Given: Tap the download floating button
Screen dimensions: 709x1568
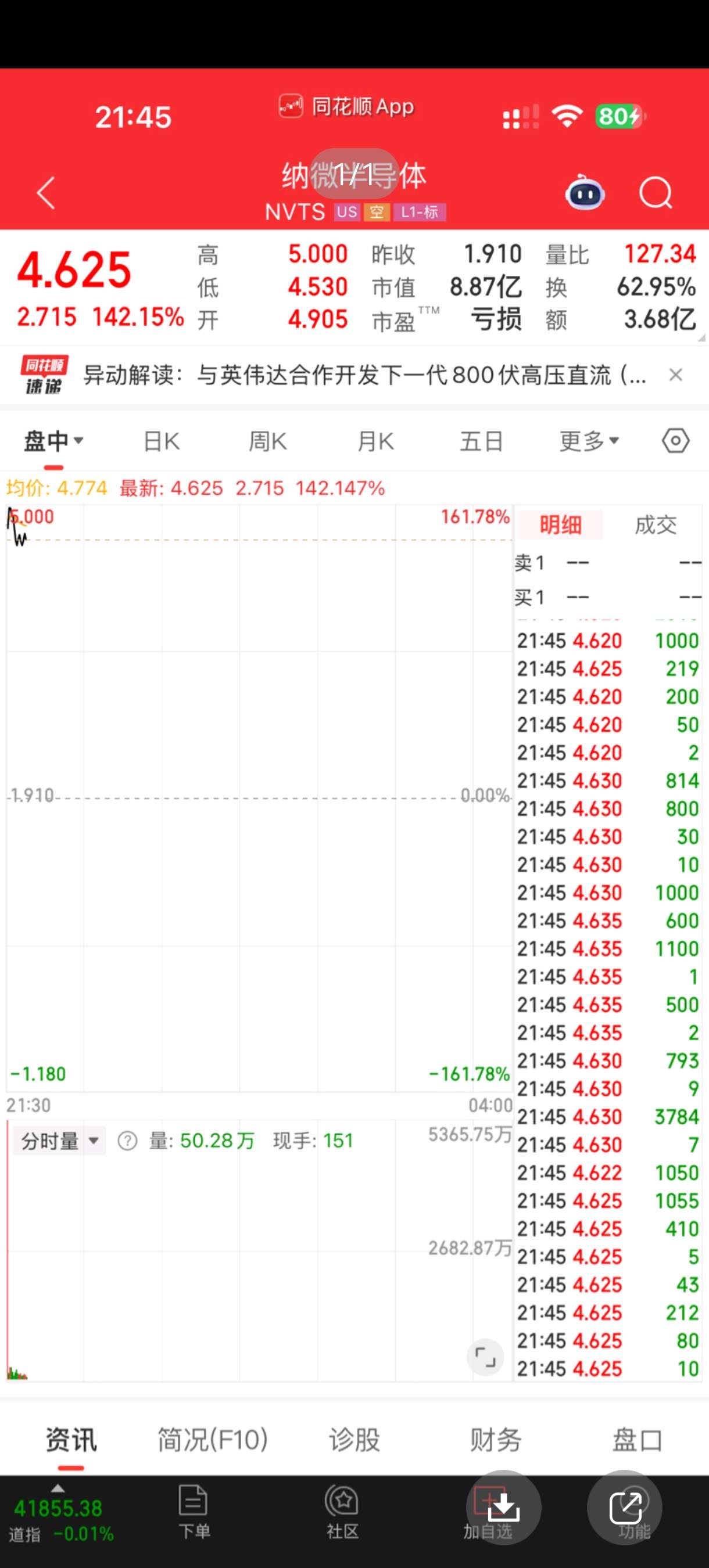Looking at the screenshot, I should 504,1507.
